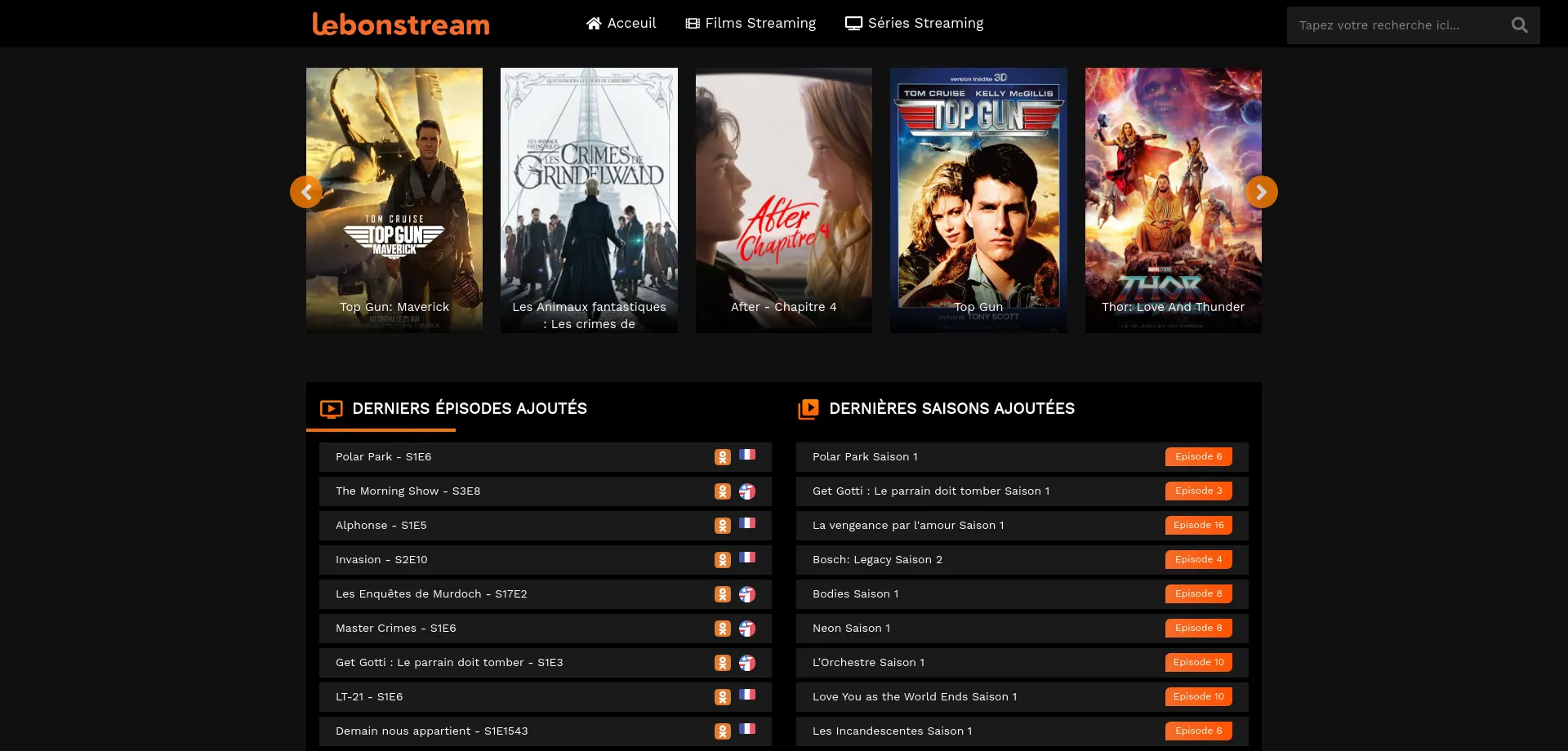
Task: Click Episode 3 badge for Get Gotti
Action: tap(1199, 491)
